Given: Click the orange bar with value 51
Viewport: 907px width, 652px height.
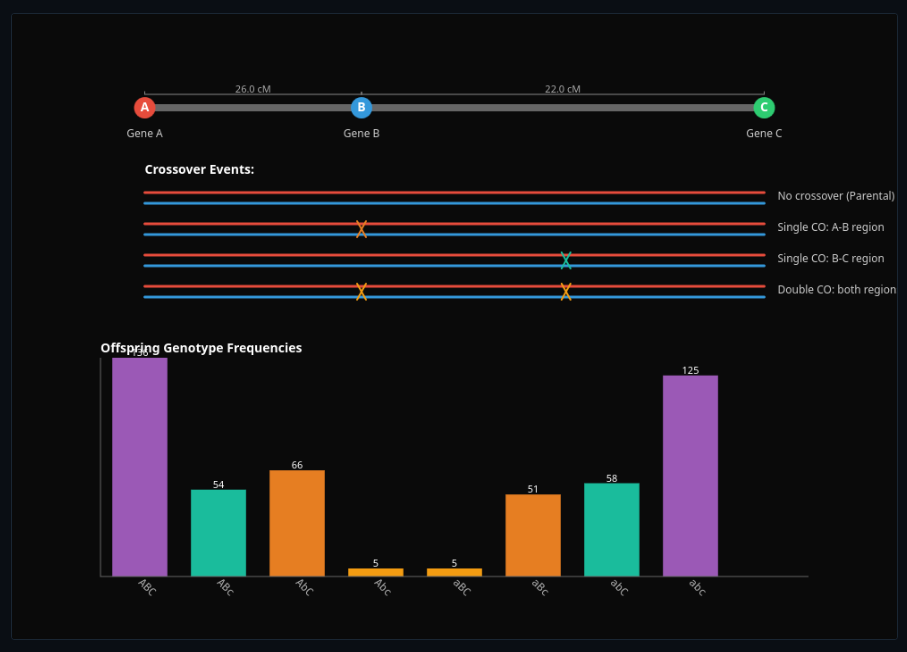Looking at the screenshot, I should (533, 535).
